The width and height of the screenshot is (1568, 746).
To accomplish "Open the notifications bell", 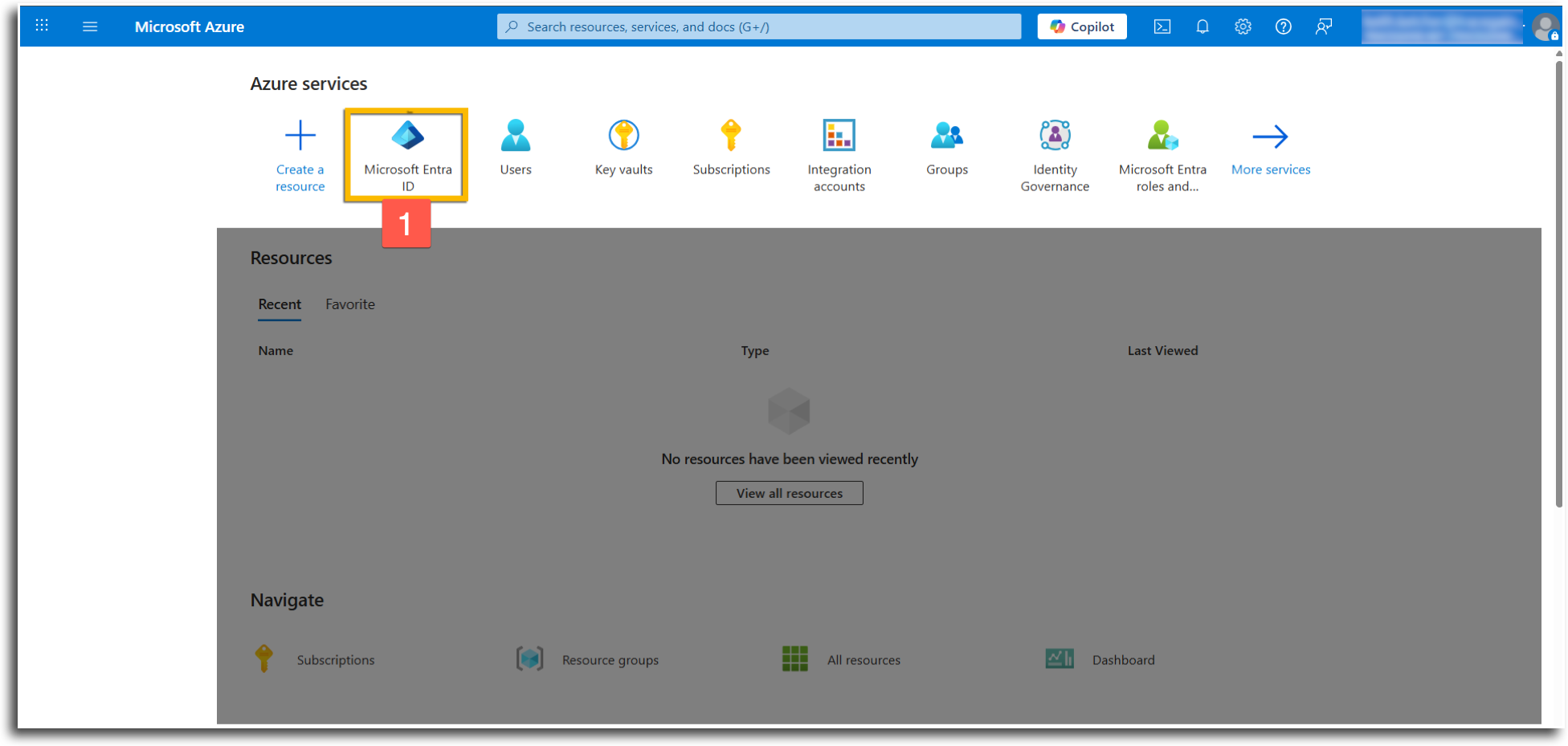I will (1203, 26).
